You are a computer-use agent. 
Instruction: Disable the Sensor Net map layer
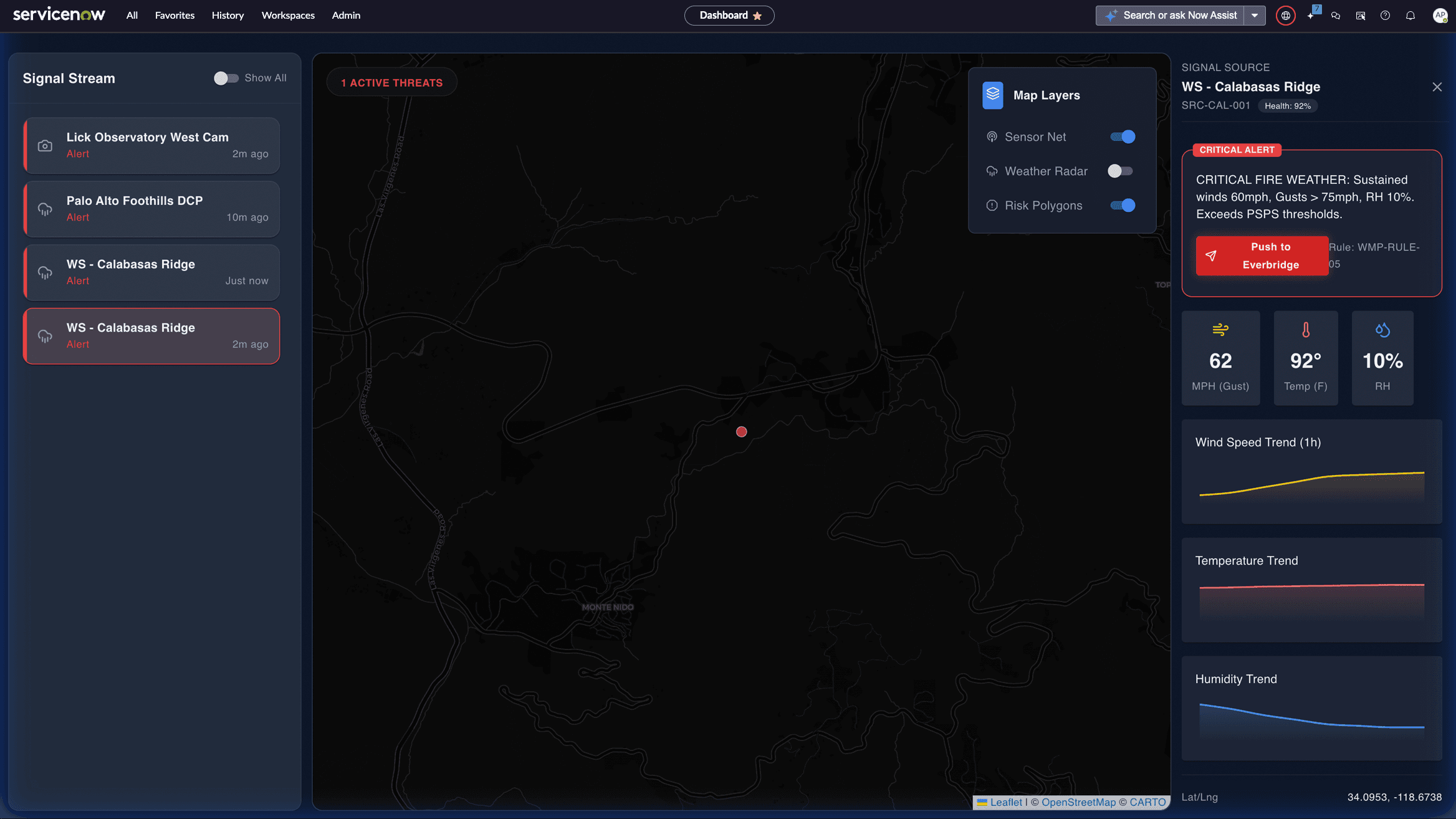pos(1122,136)
